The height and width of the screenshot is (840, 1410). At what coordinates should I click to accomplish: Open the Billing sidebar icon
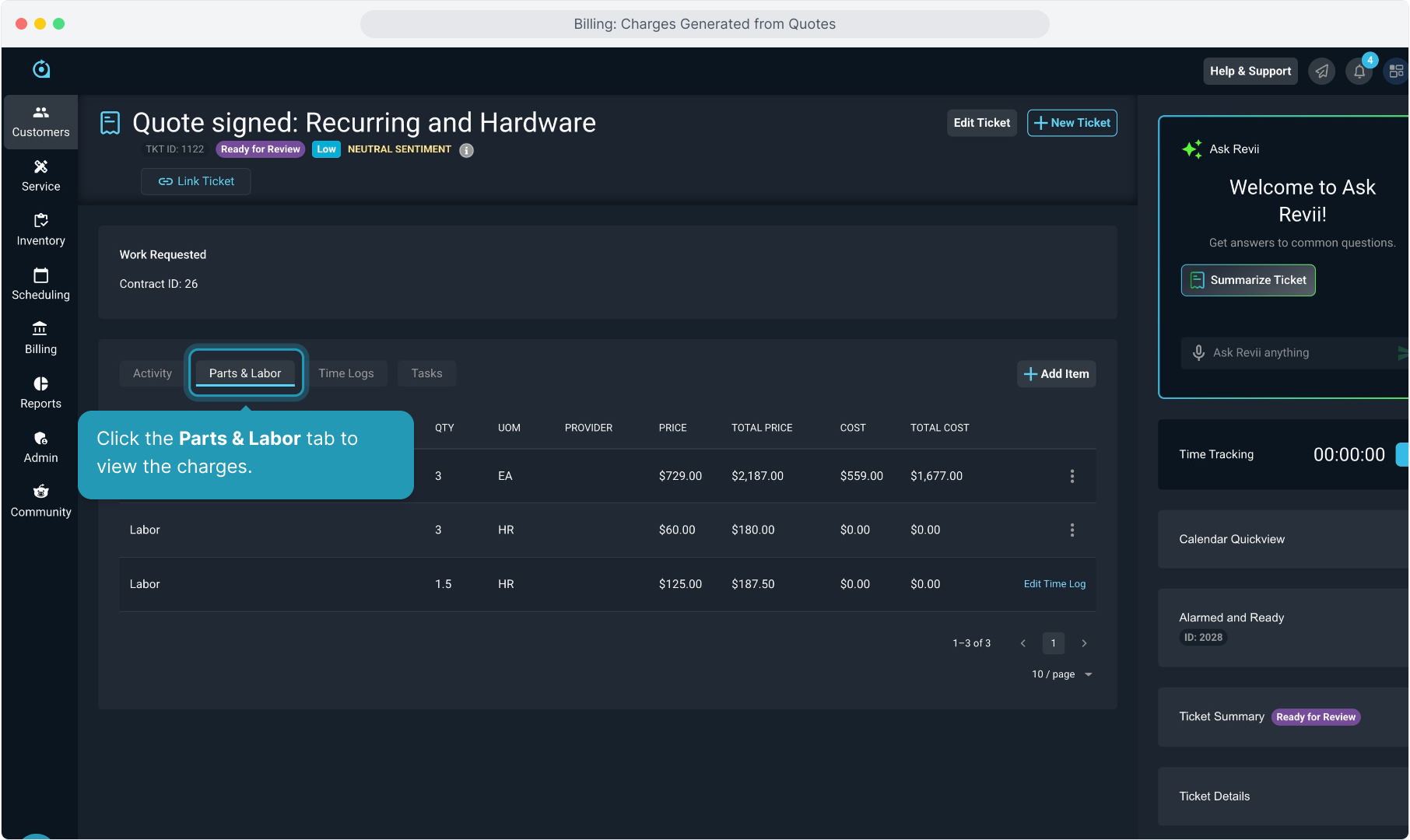pos(40,339)
